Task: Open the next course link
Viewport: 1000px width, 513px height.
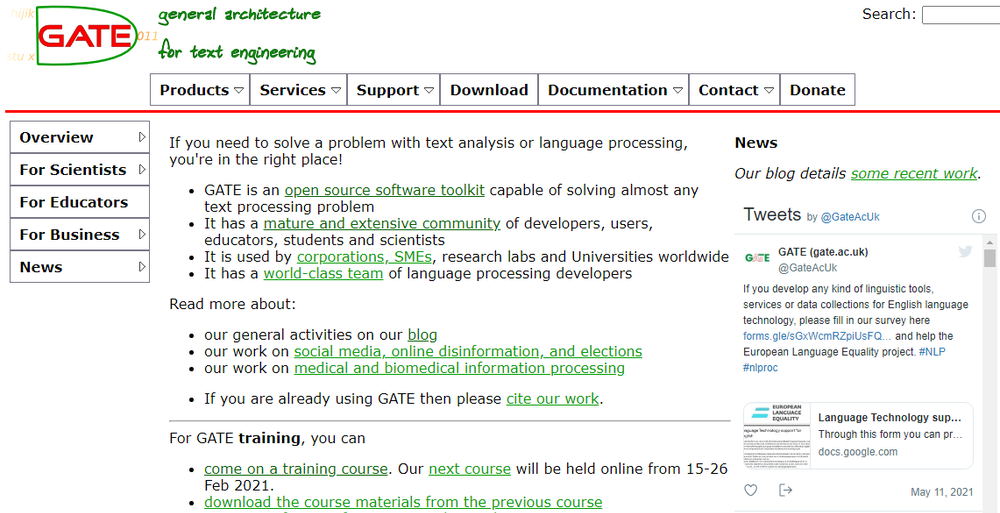Action: (x=469, y=469)
